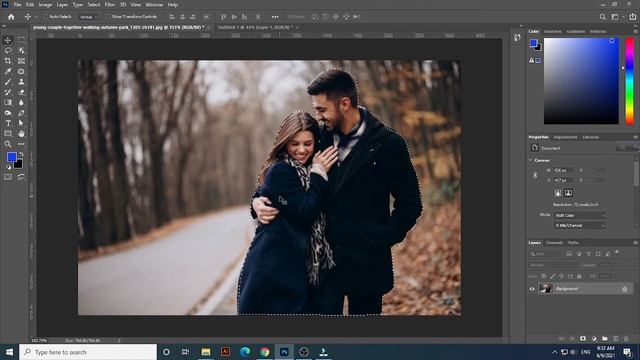The height and width of the screenshot is (360, 640).
Task: Click the Background layer thumbnail
Action: [x=546, y=289]
